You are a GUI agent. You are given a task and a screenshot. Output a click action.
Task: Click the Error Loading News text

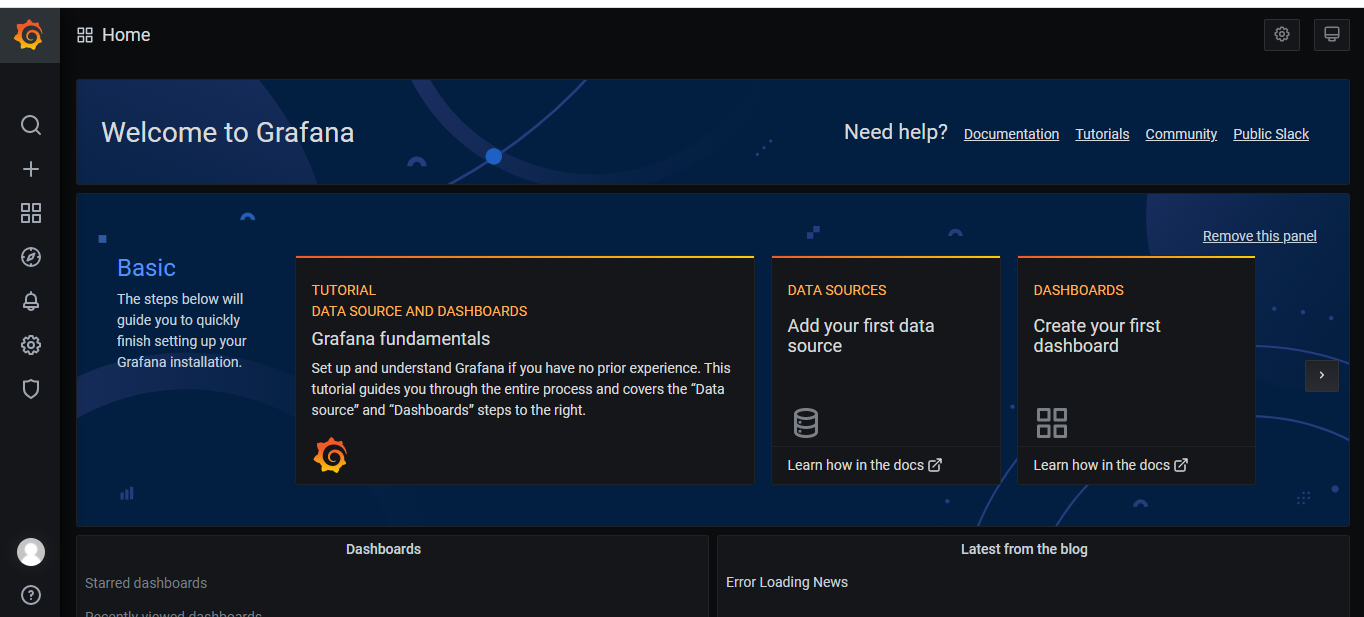(787, 582)
